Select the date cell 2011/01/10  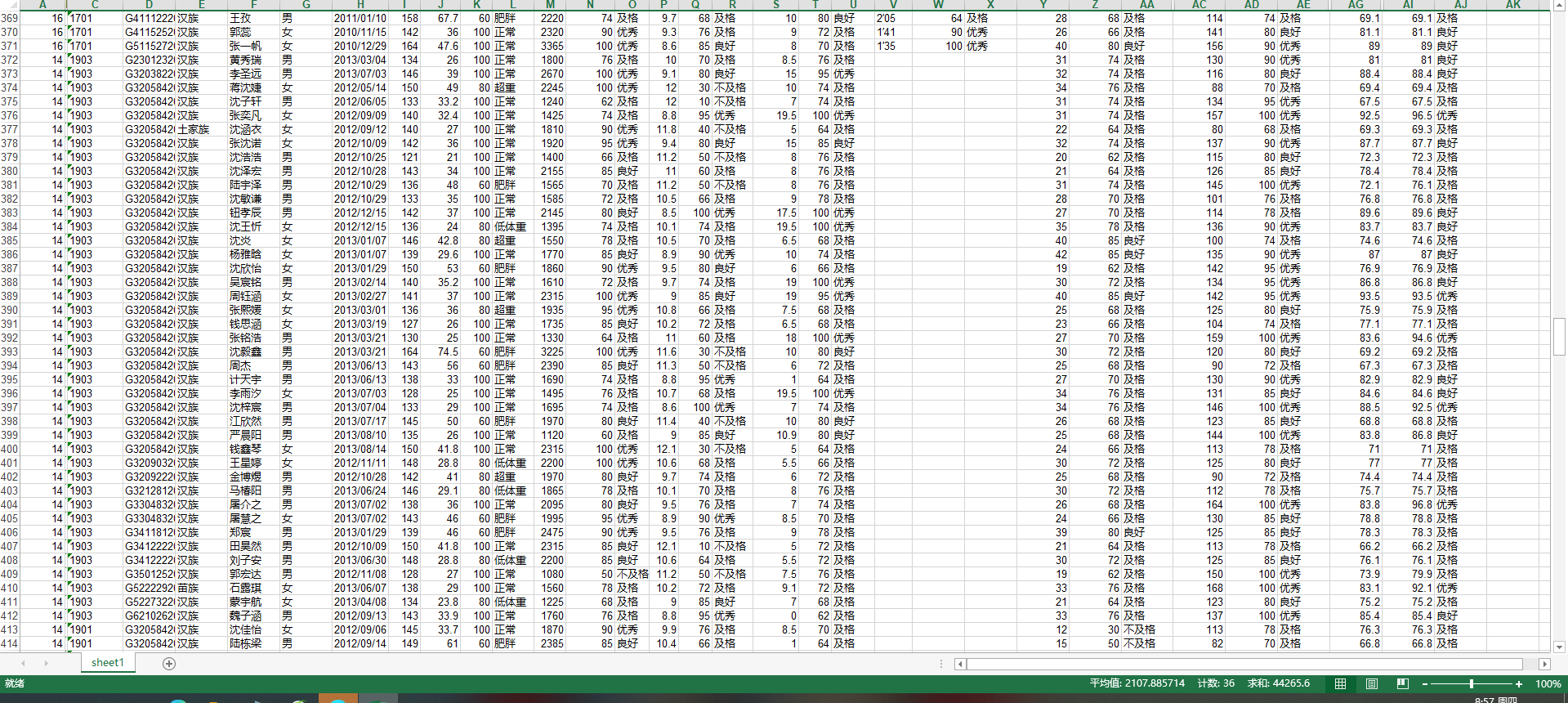pos(360,18)
